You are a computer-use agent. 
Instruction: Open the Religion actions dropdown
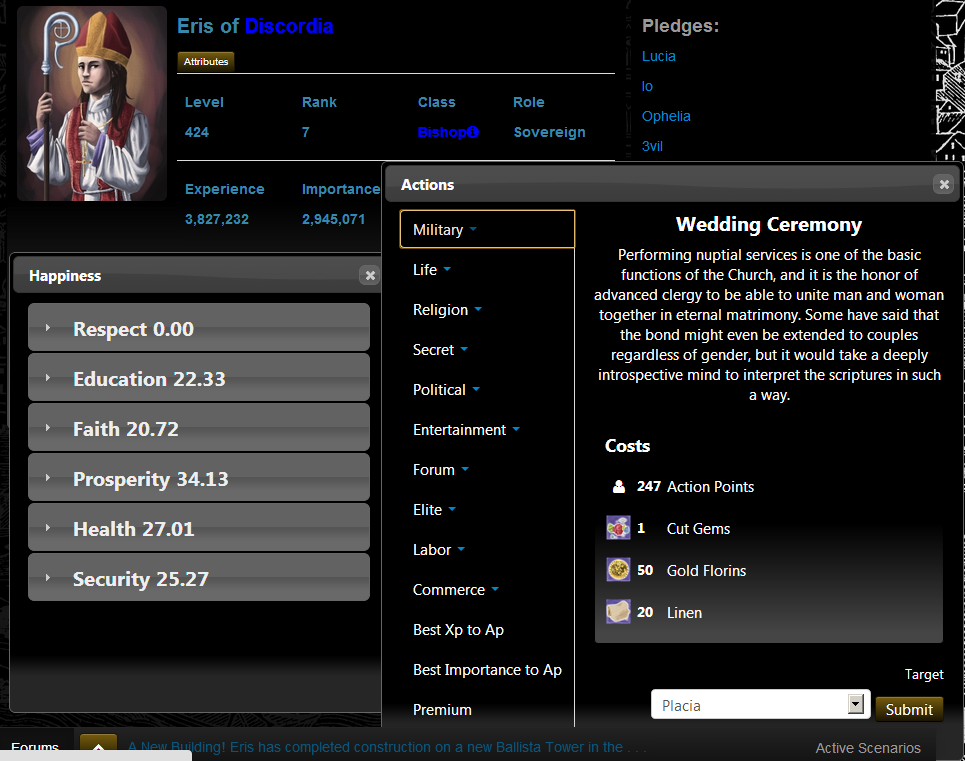[x=447, y=309]
